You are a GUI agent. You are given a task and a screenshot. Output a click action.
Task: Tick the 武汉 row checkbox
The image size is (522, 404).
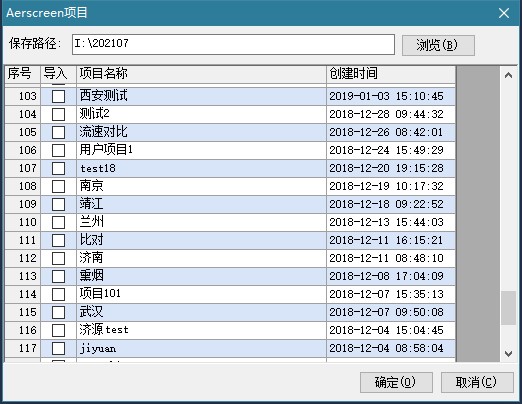(x=58, y=313)
